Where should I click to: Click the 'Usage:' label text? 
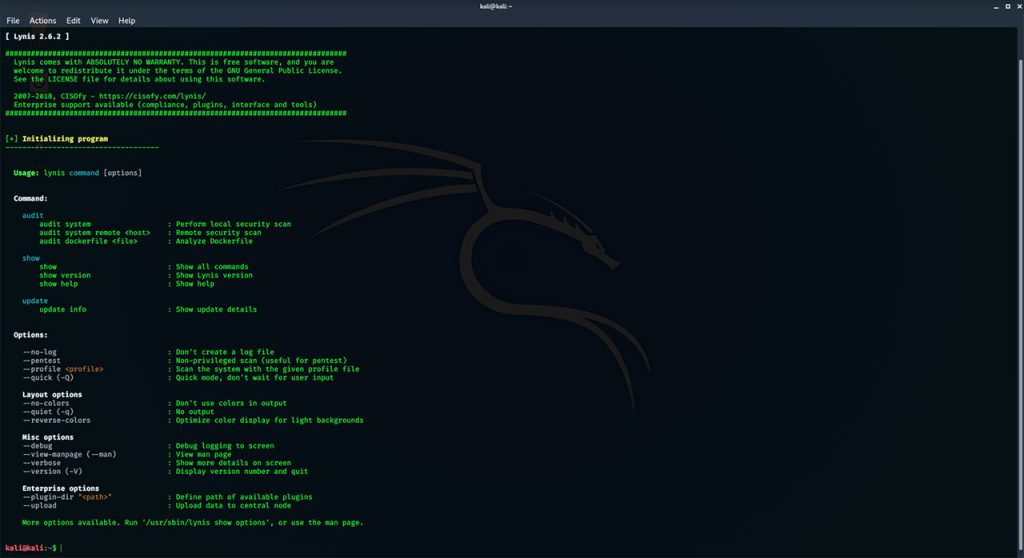pyautogui.click(x=26, y=173)
